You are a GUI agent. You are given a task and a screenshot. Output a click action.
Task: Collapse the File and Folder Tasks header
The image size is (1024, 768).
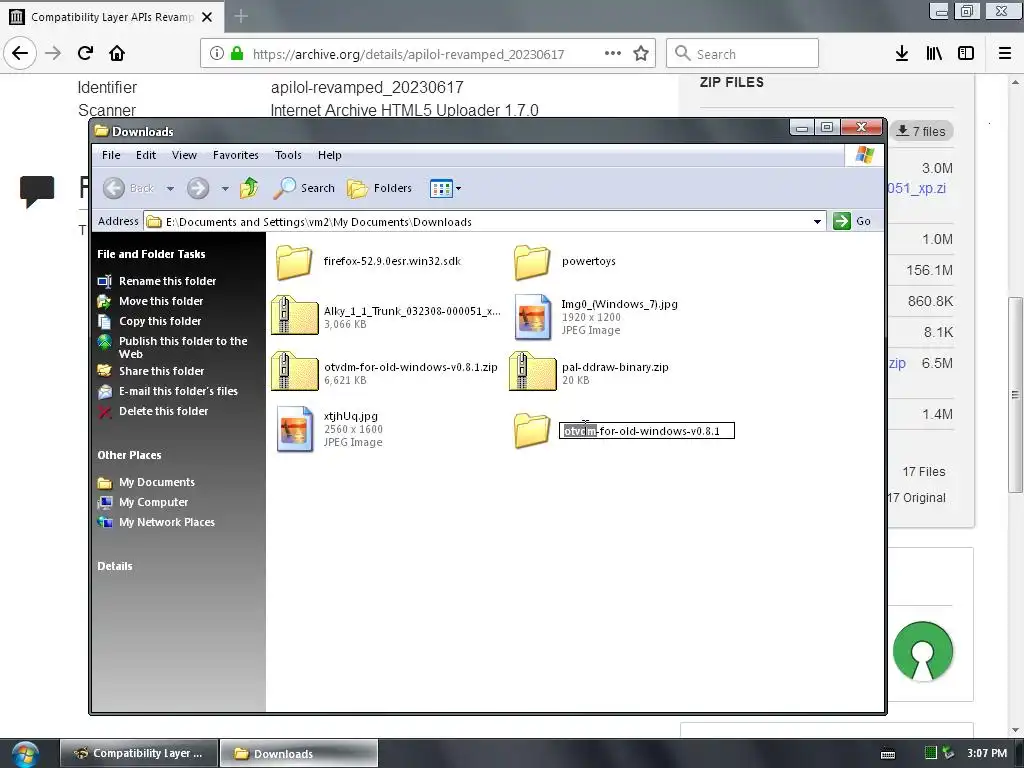coord(152,254)
